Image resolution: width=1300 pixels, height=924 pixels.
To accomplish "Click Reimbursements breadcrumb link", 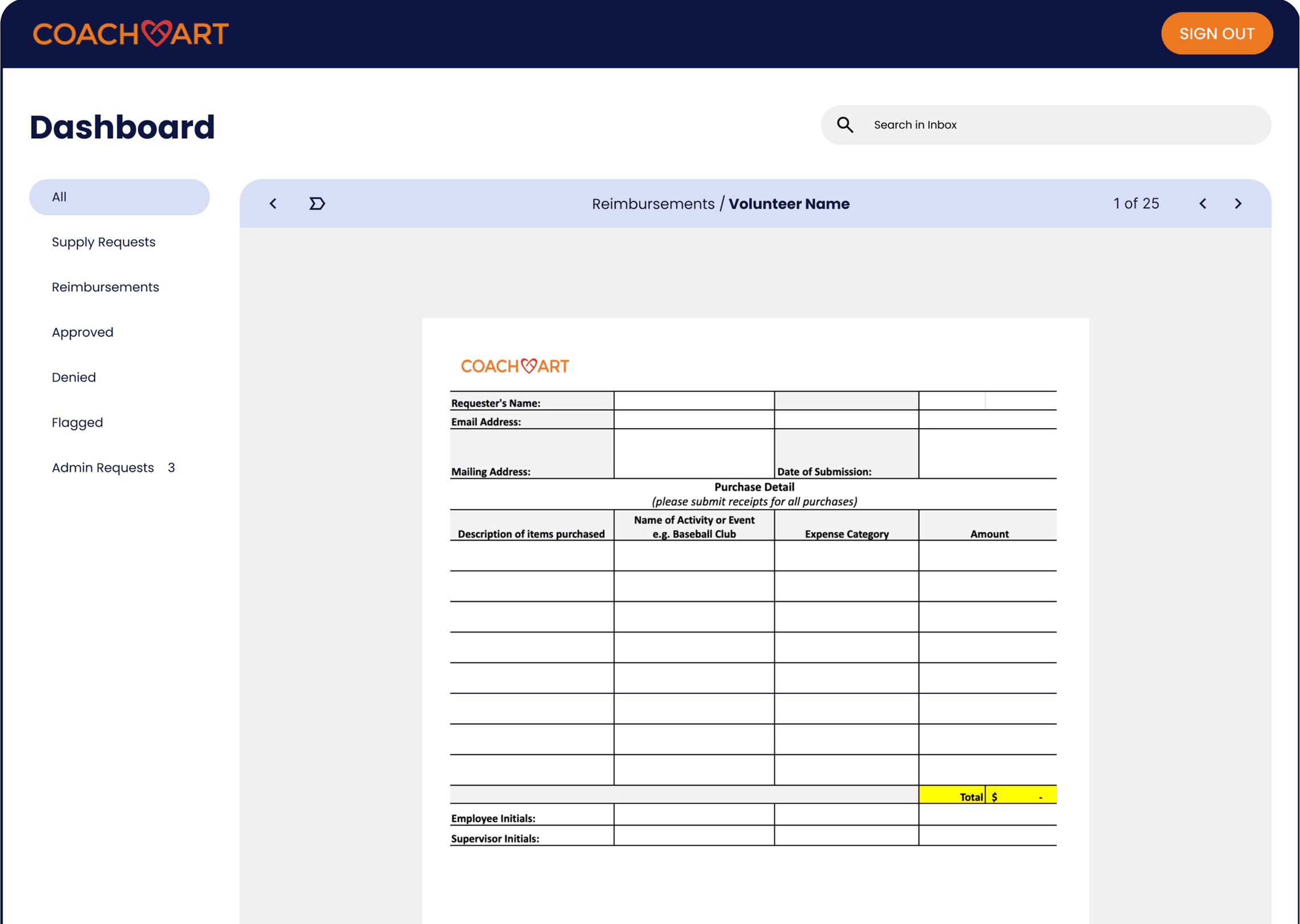I will pos(653,204).
